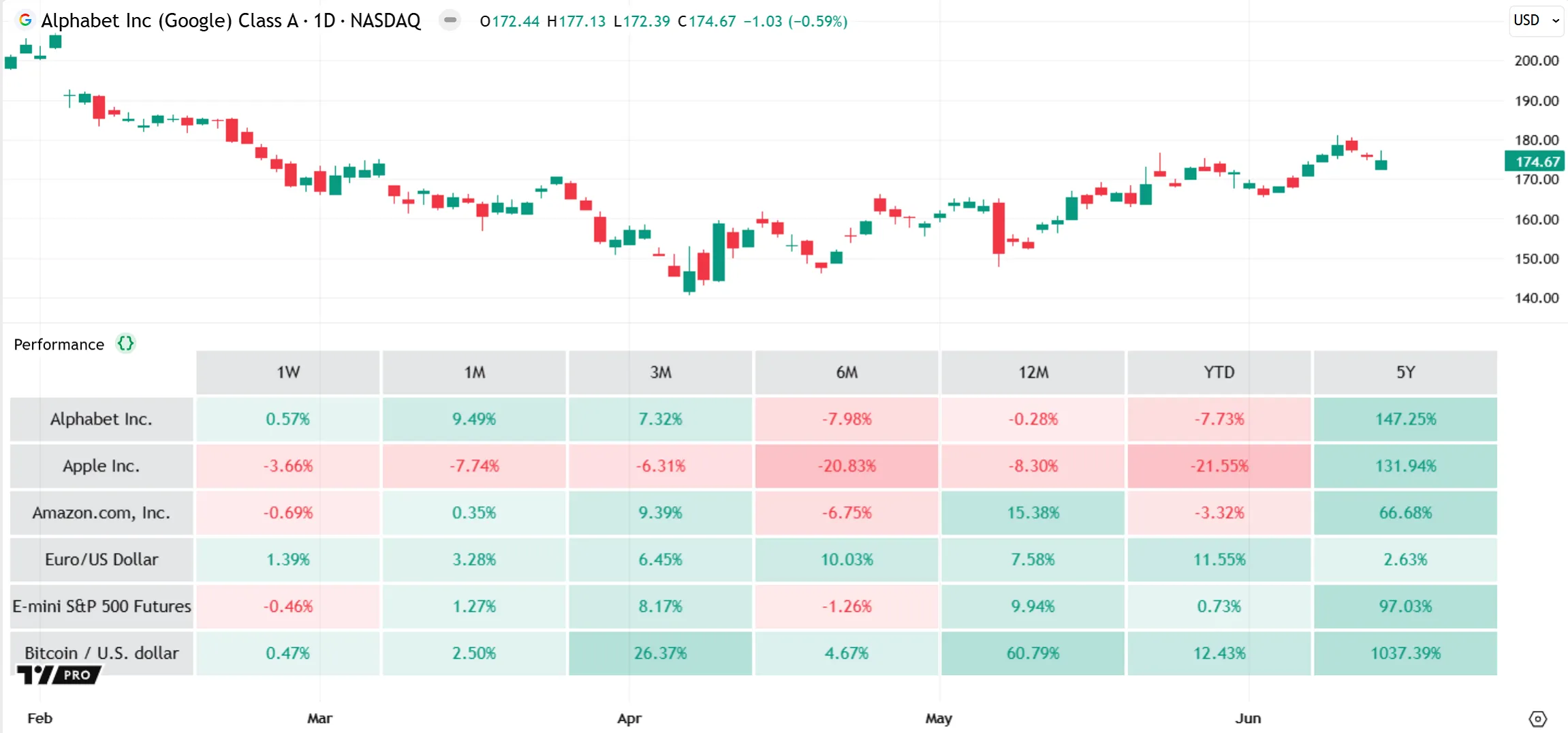Viewport: 1568px width, 733px height.
Task: Open chart settings gear at bottom right
Action: tap(1537, 719)
